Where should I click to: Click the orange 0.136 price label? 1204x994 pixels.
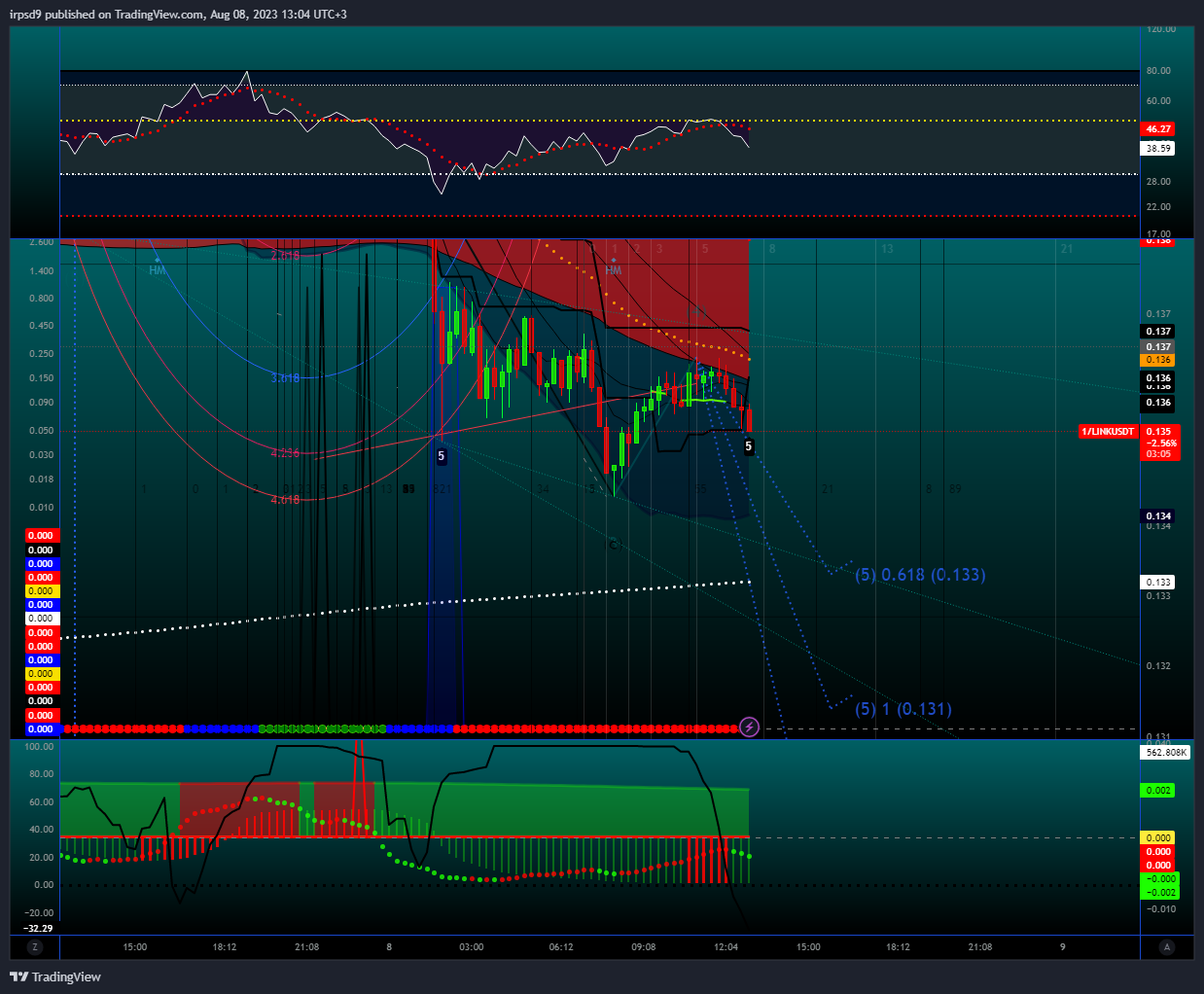[x=1158, y=360]
